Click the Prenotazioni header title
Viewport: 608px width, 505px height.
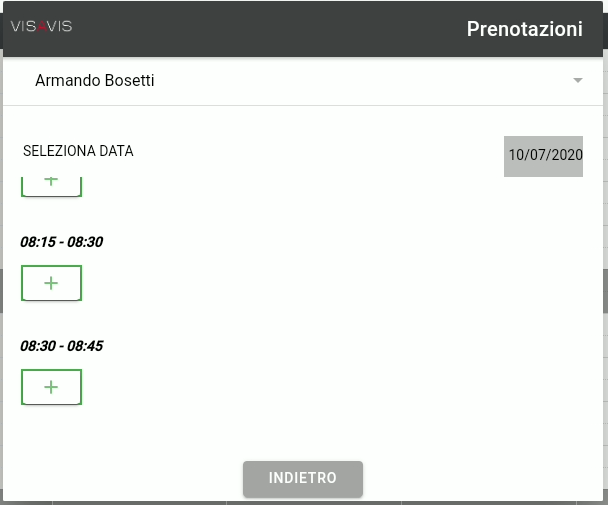tap(525, 29)
